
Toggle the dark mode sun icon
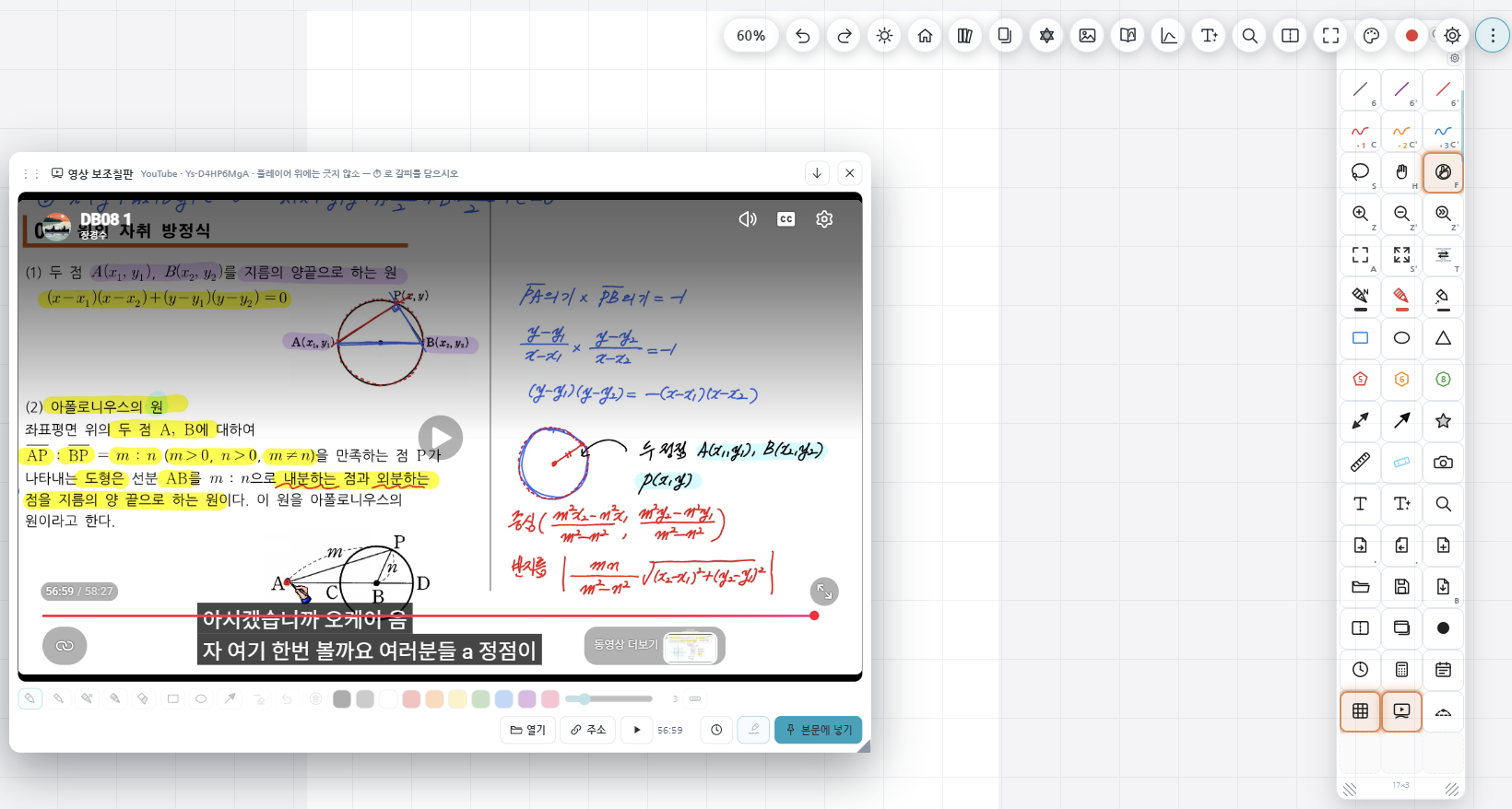point(884,36)
